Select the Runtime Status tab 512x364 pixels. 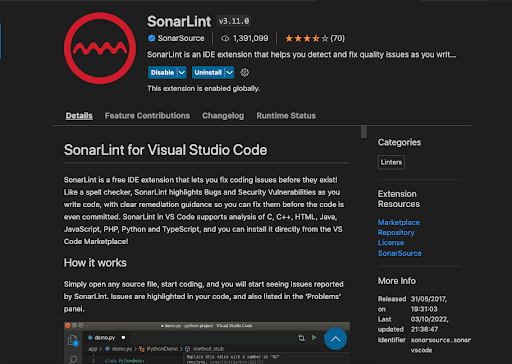286,116
